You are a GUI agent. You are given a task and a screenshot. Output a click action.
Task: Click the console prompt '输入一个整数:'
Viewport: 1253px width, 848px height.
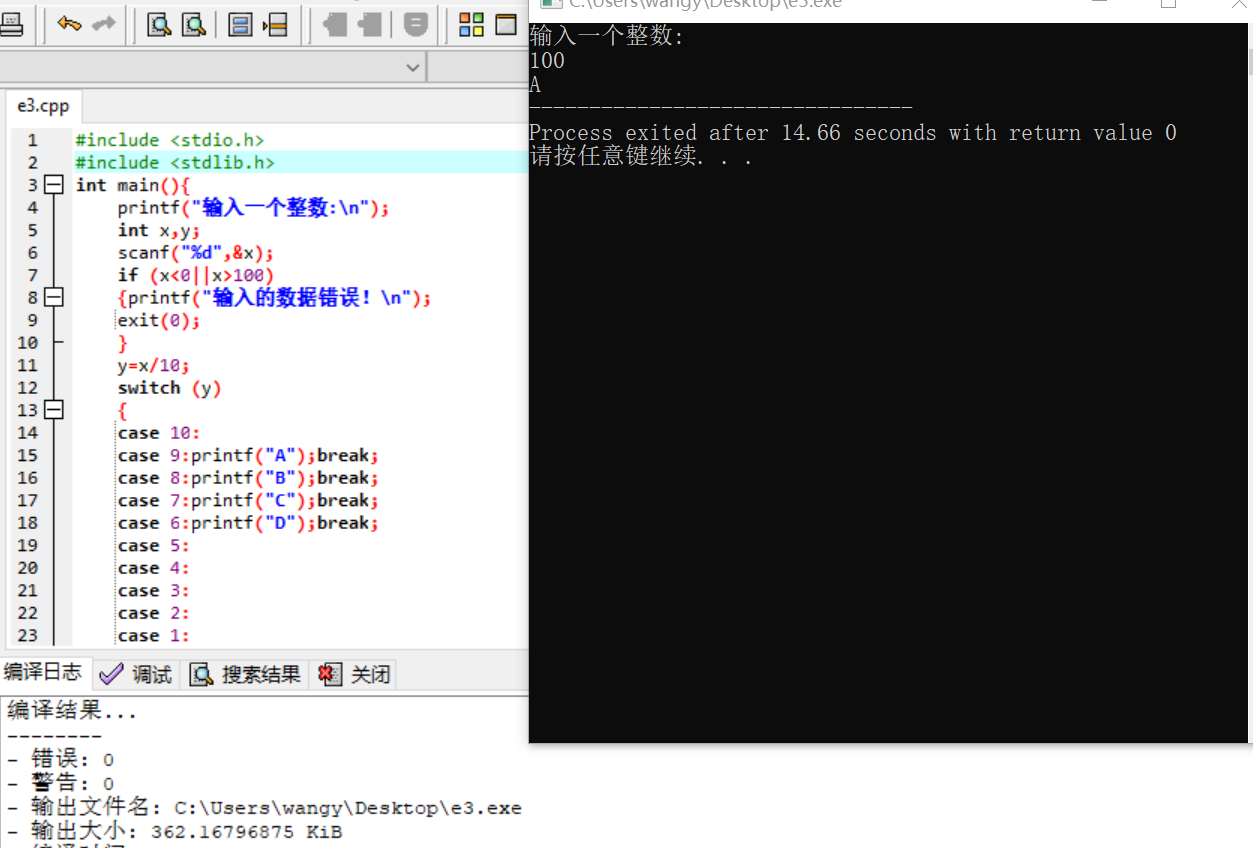(607, 37)
